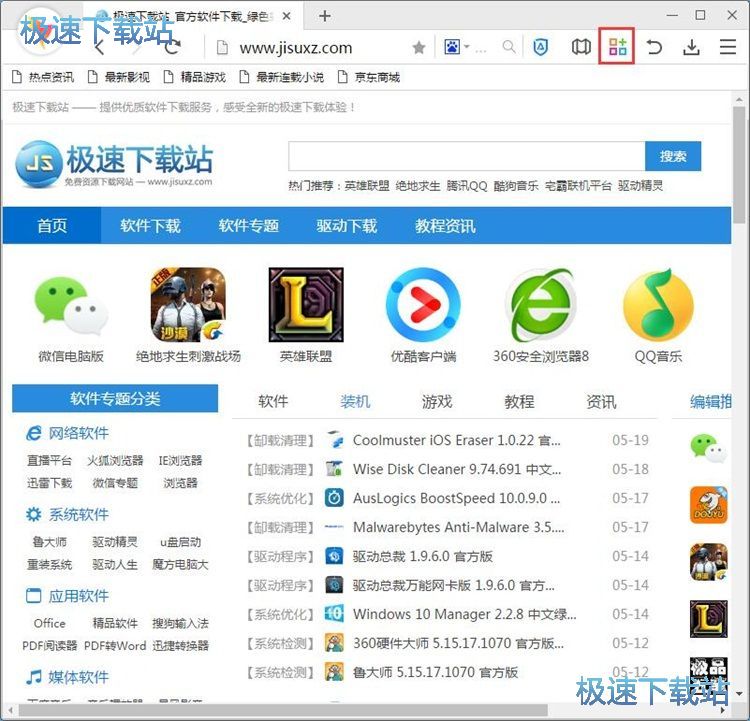Open 精品游戏 bookmark

[195, 77]
